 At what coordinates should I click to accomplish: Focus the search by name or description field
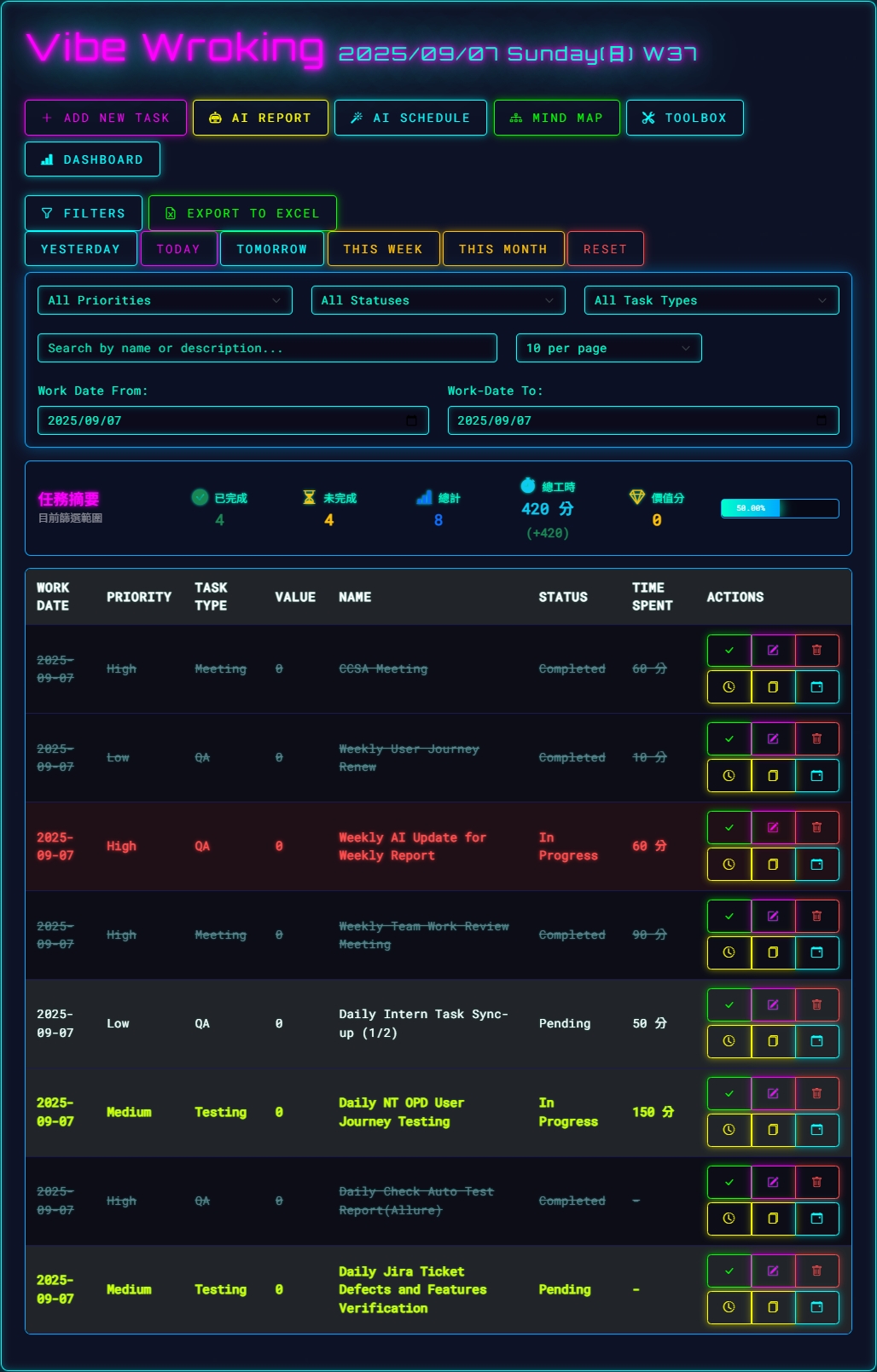267,348
